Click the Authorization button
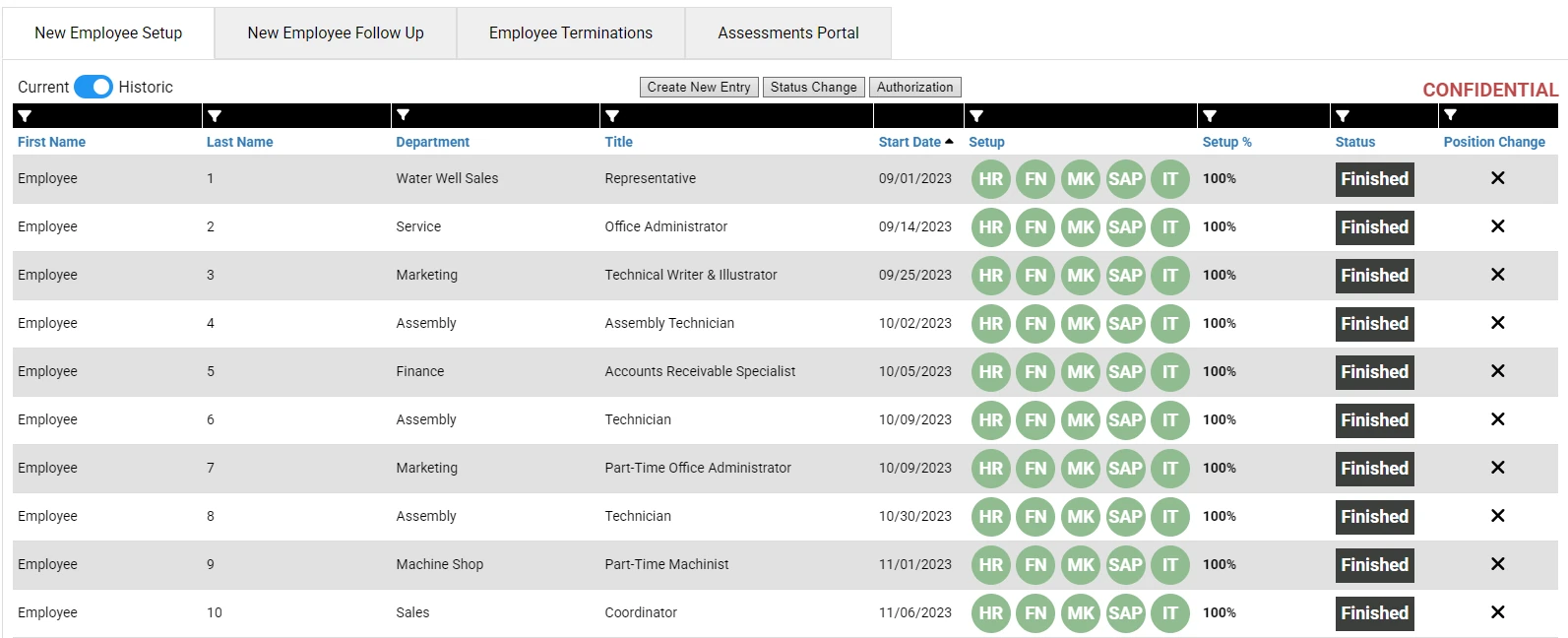 tap(915, 88)
